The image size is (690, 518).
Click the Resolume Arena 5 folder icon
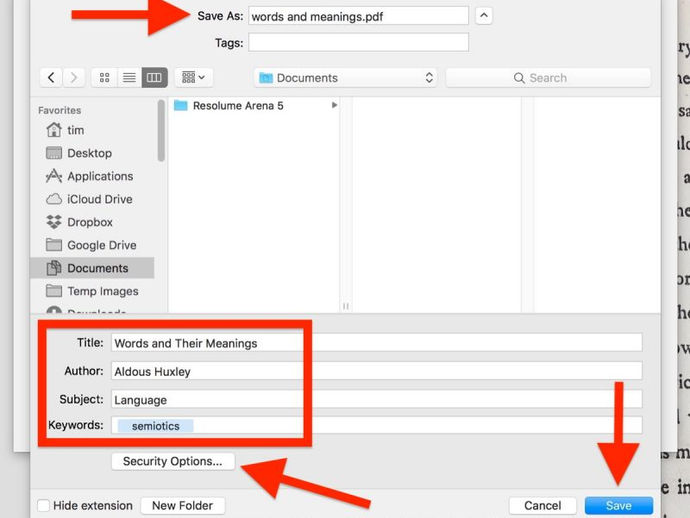[180, 106]
